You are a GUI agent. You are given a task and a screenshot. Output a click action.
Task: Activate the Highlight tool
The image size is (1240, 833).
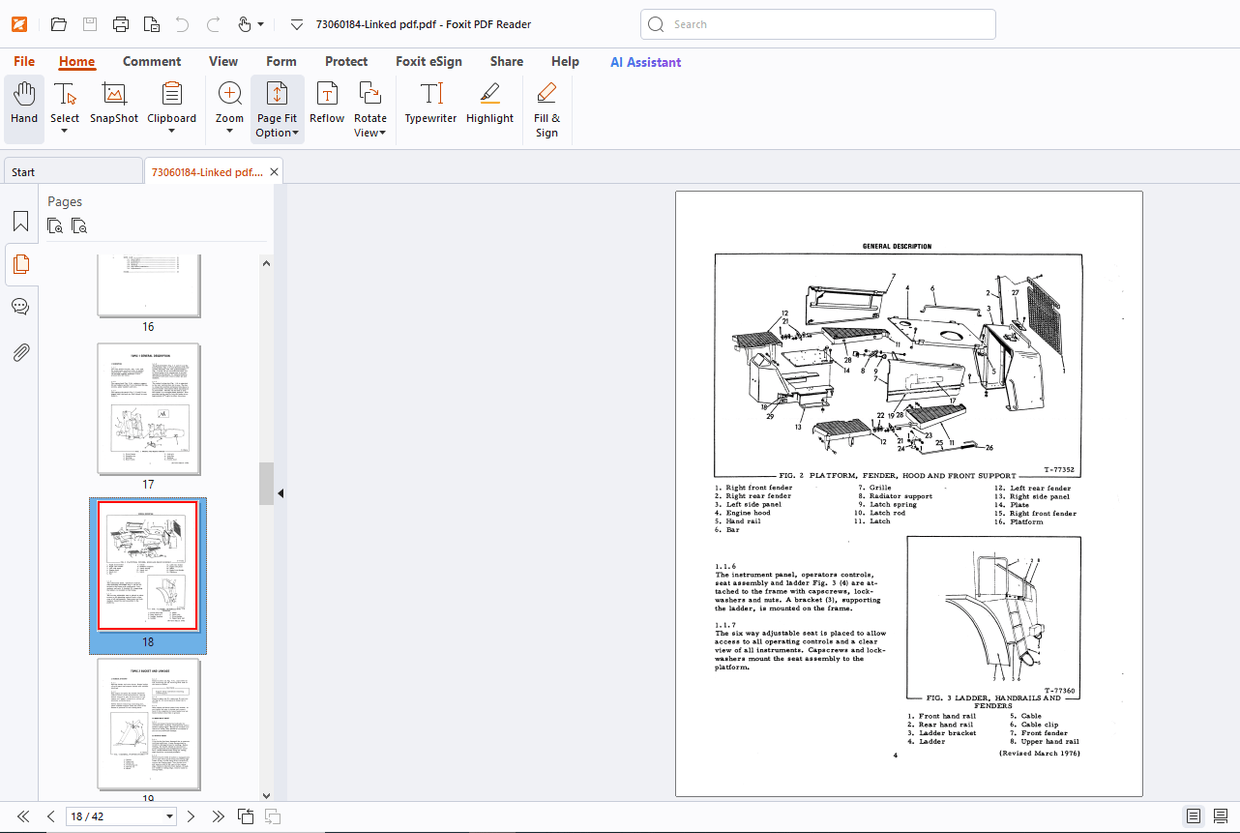click(489, 108)
